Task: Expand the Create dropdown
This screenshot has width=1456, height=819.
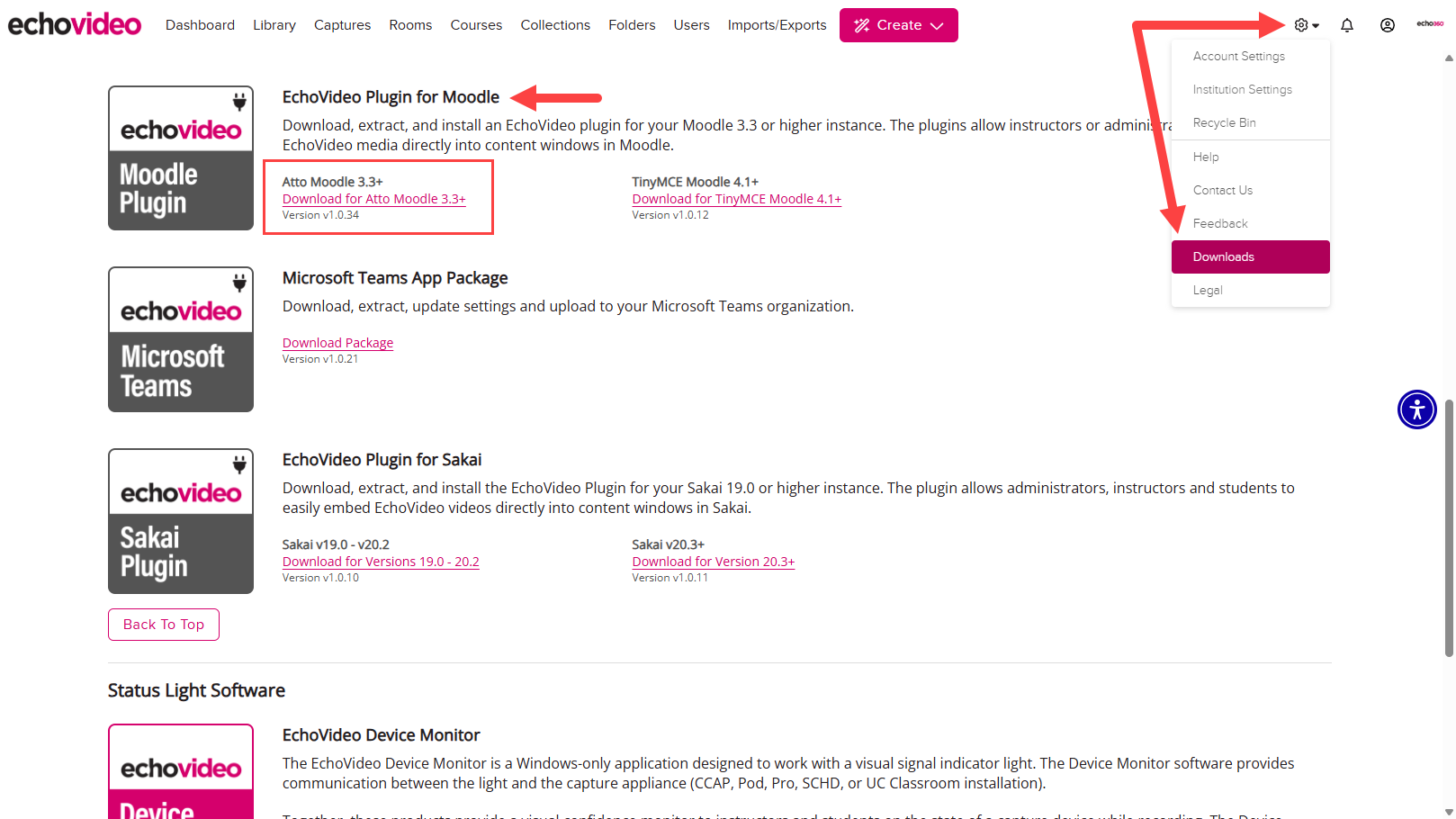Action: (898, 24)
